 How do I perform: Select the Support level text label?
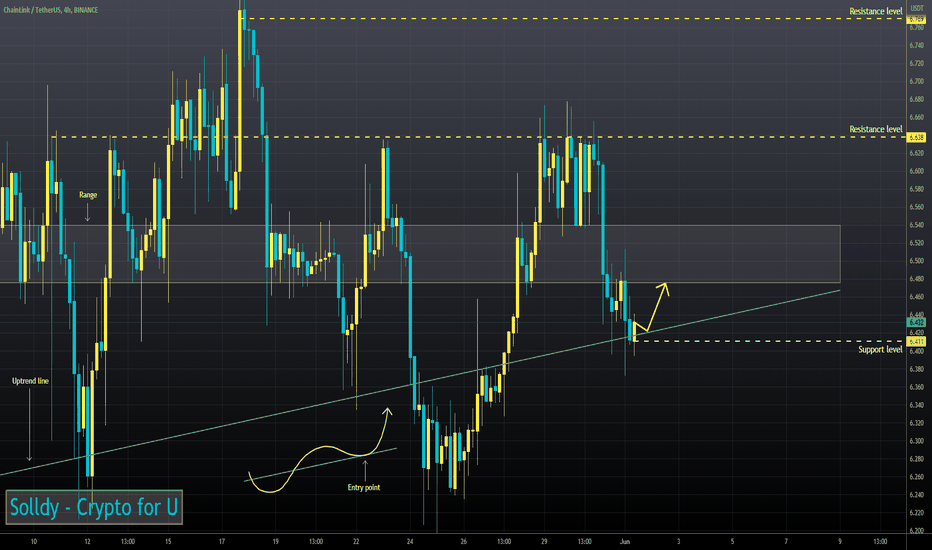click(880, 350)
